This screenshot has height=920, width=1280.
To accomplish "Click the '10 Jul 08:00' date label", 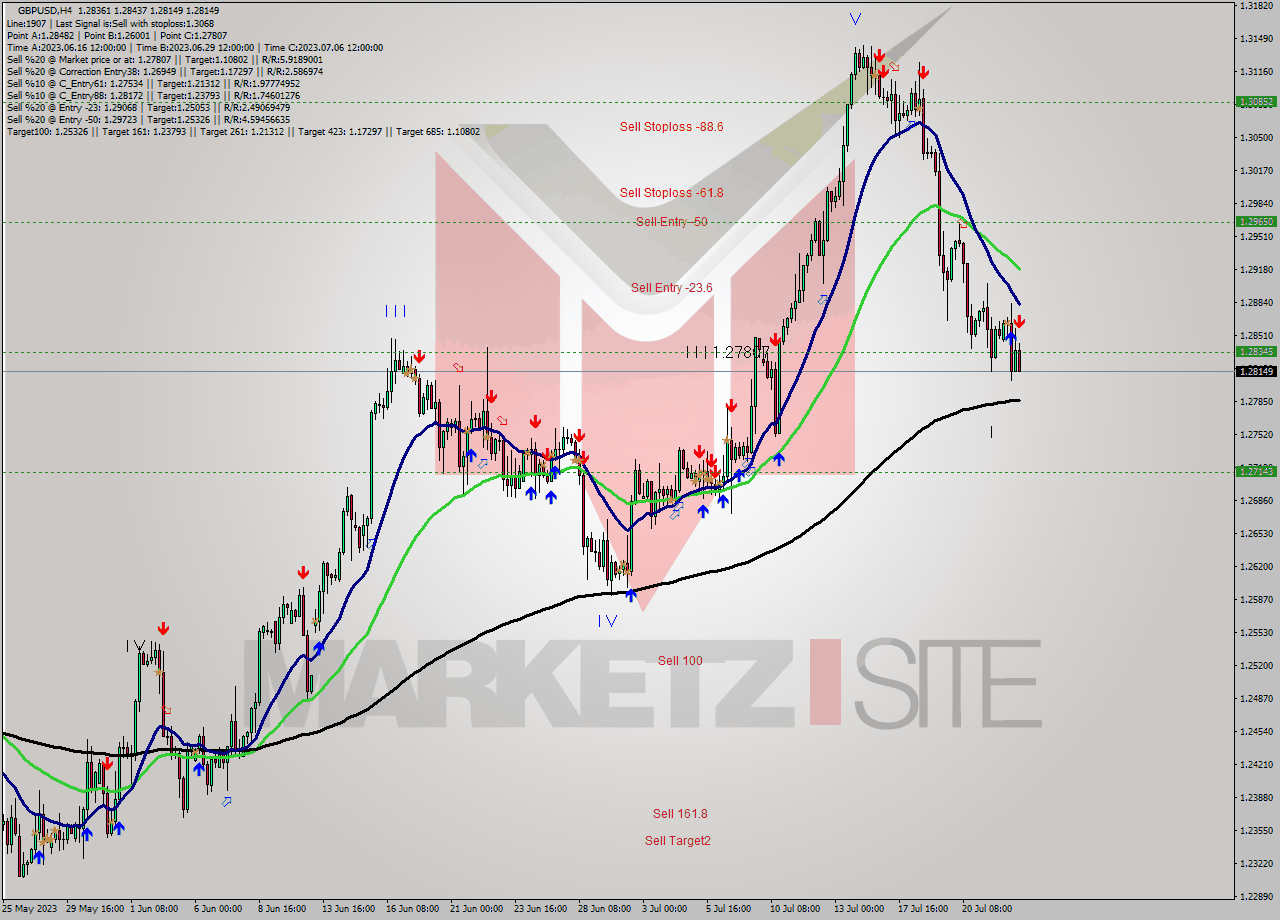I will (x=796, y=910).
